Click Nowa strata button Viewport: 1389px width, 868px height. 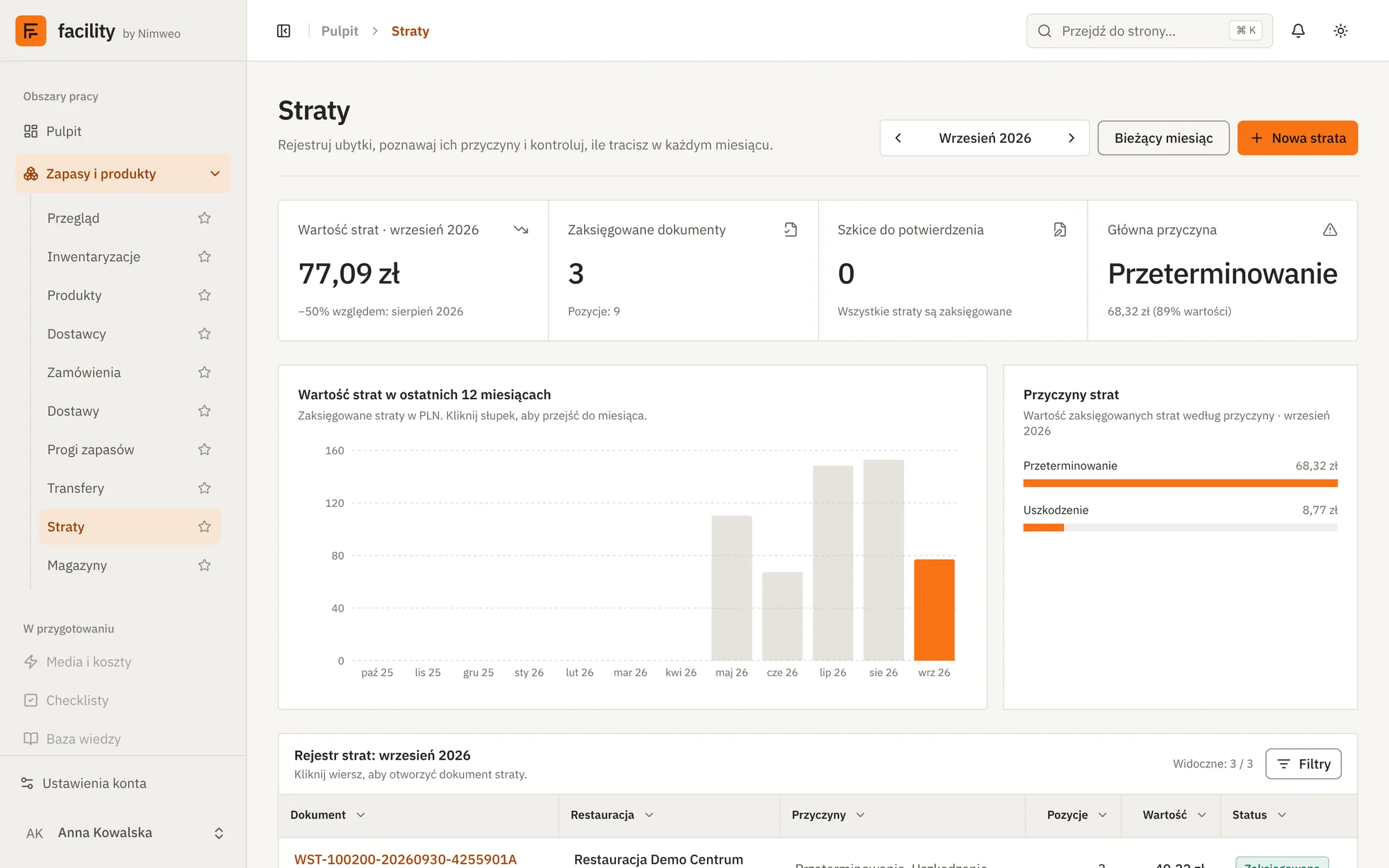click(1297, 138)
